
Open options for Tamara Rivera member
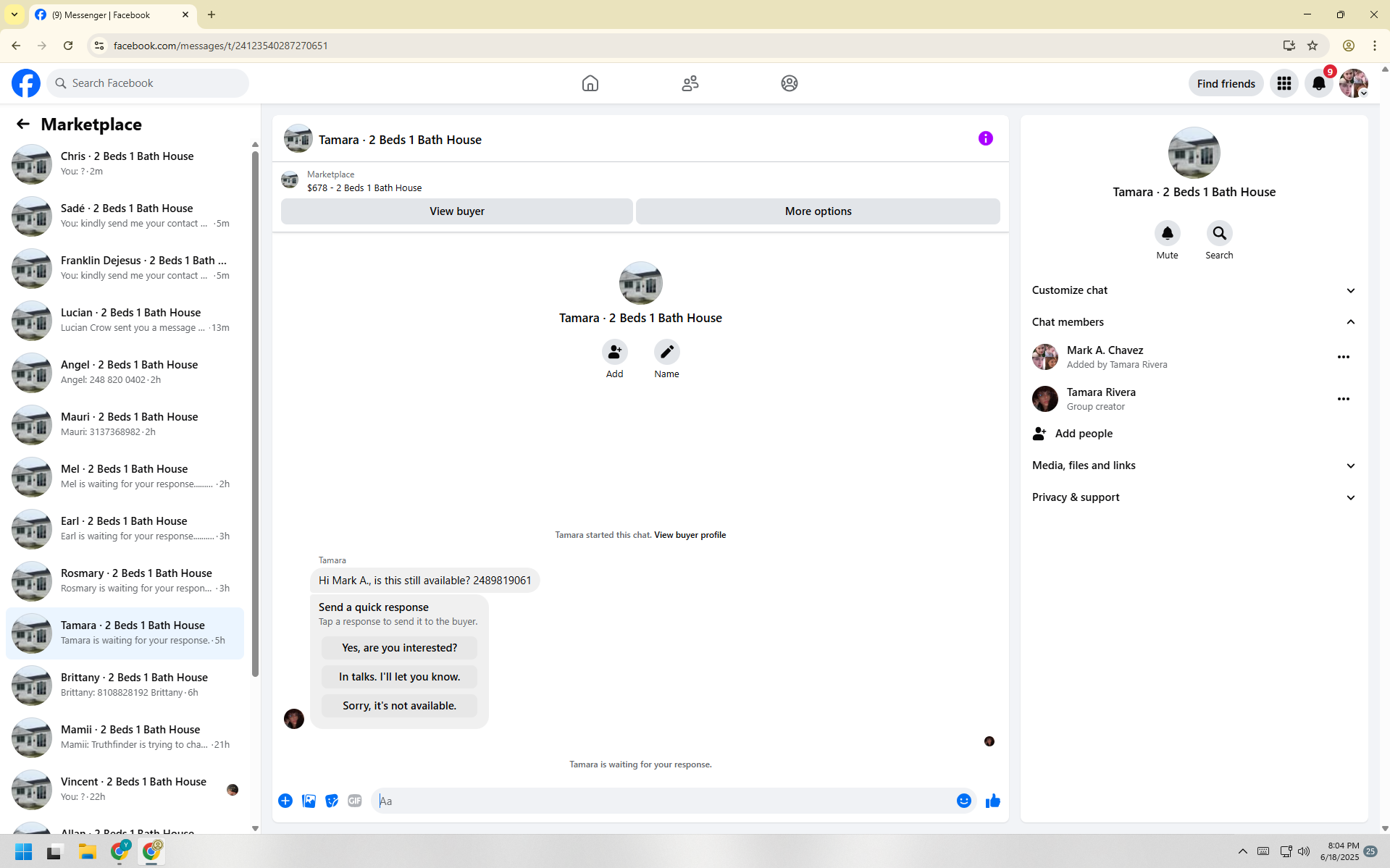(x=1343, y=399)
